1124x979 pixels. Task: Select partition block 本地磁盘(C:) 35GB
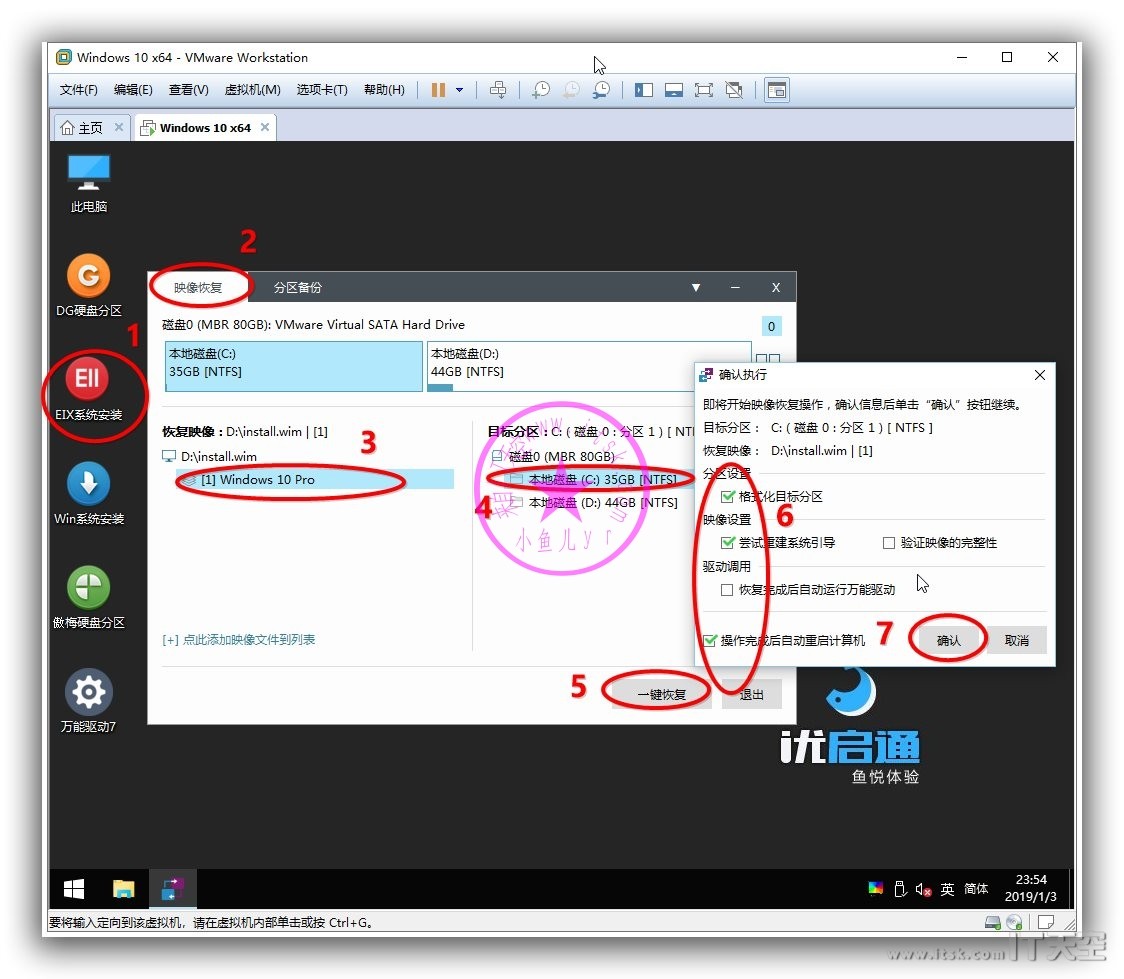294,366
